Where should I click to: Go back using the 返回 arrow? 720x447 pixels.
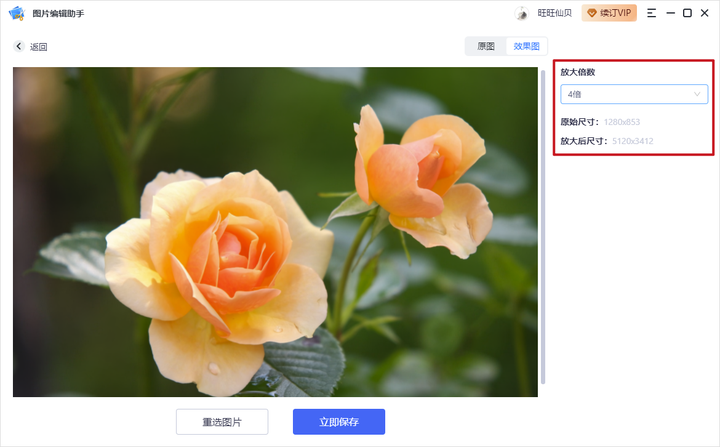[x=19, y=46]
